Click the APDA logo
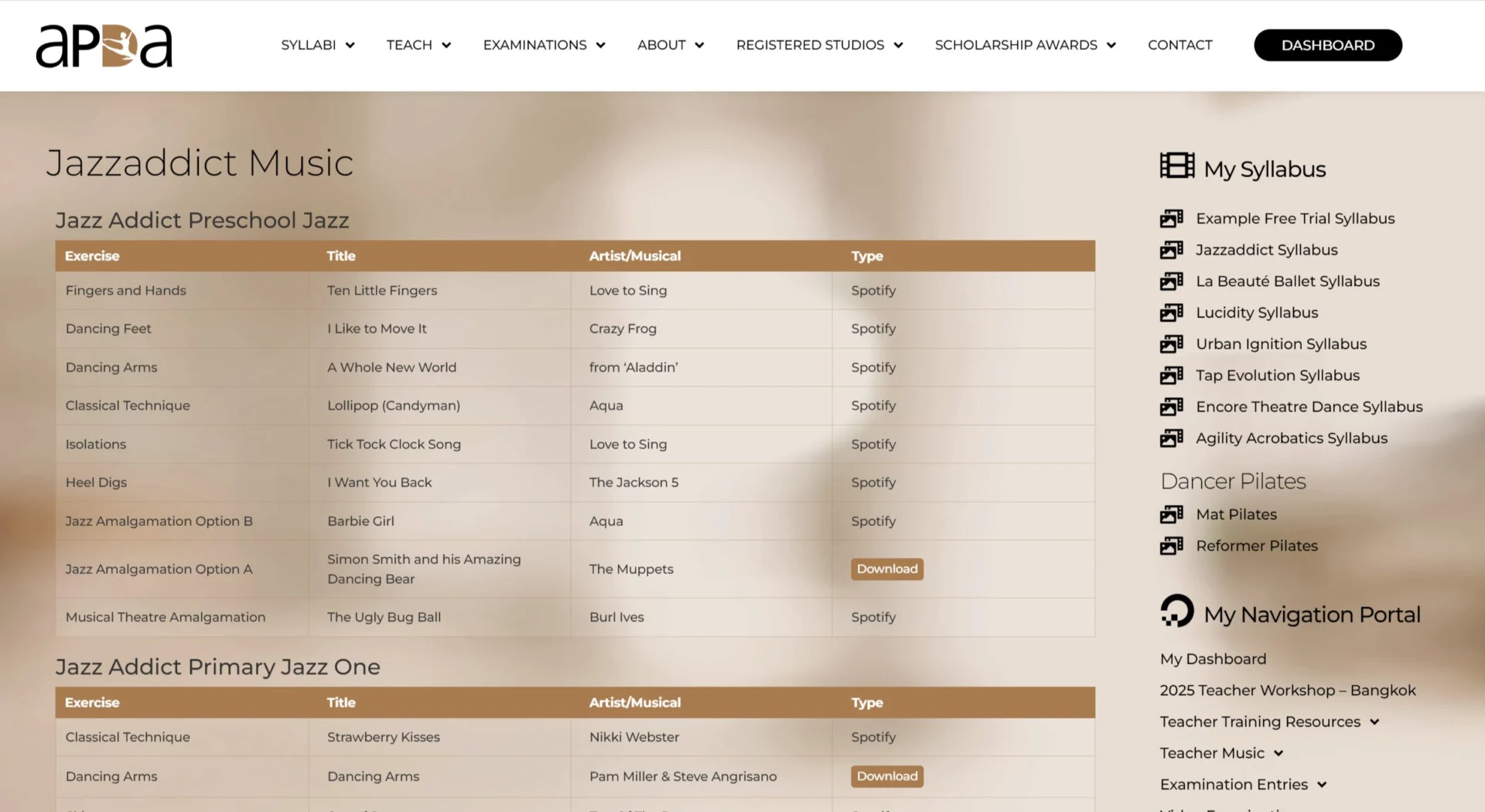Viewport: 1485px width, 812px height. (104, 46)
